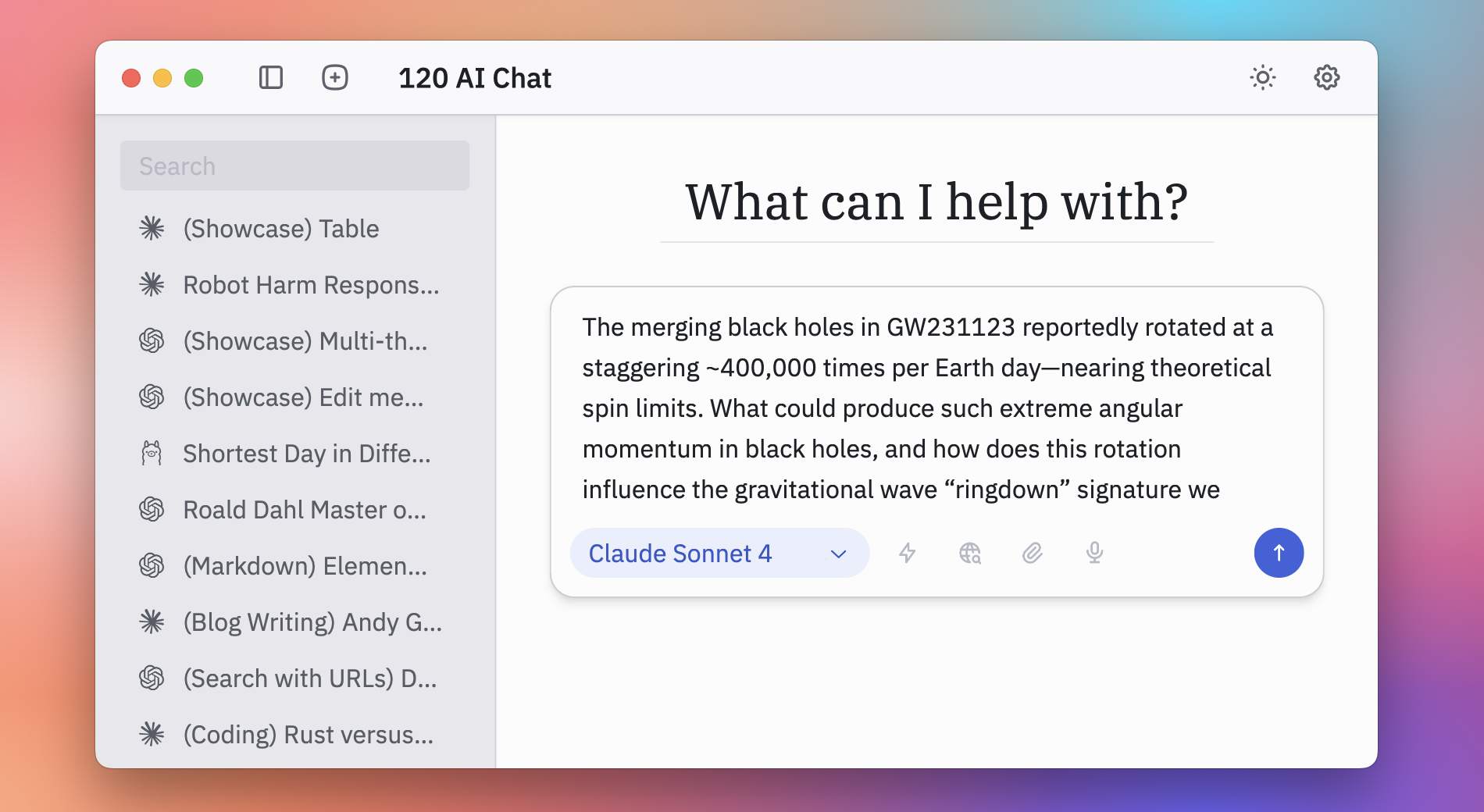Click the Search chats field
The image size is (1484, 812).
(x=294, y=166)
